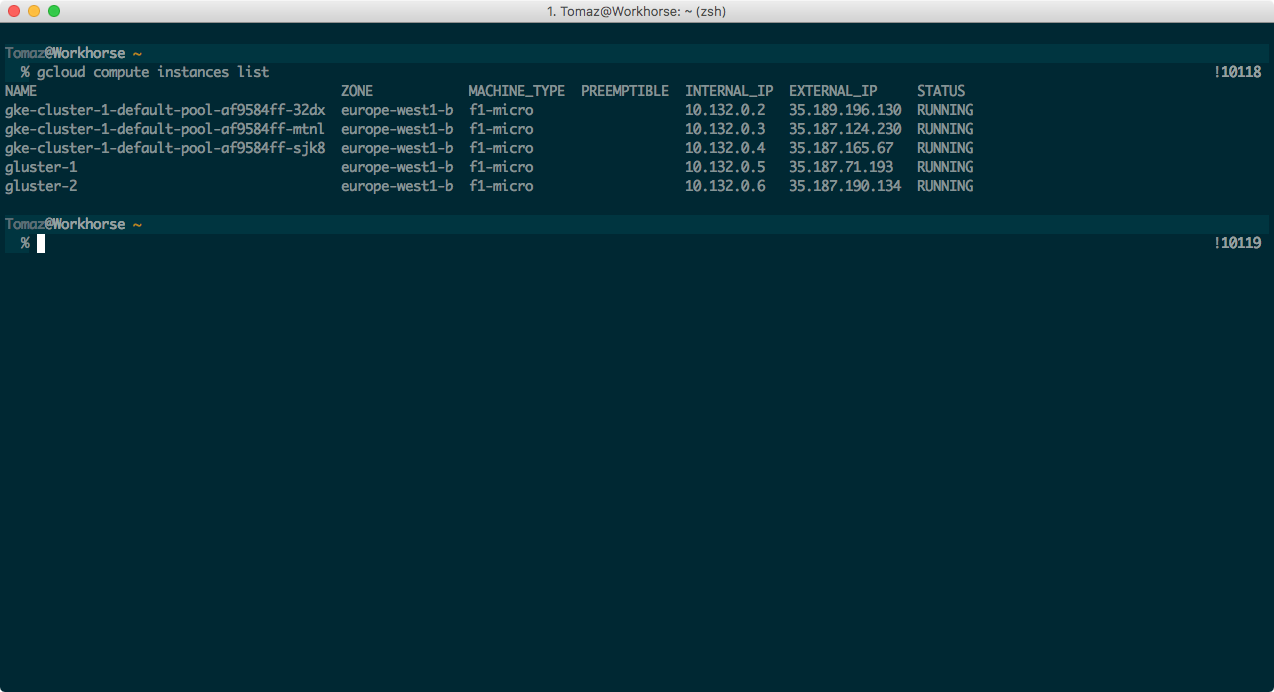Viewport: 1274px width, 692px height.
Task: Click the window title "1. Tomaz@Workhorse: ~ (zsh)"
Action: tap(636, 11)
